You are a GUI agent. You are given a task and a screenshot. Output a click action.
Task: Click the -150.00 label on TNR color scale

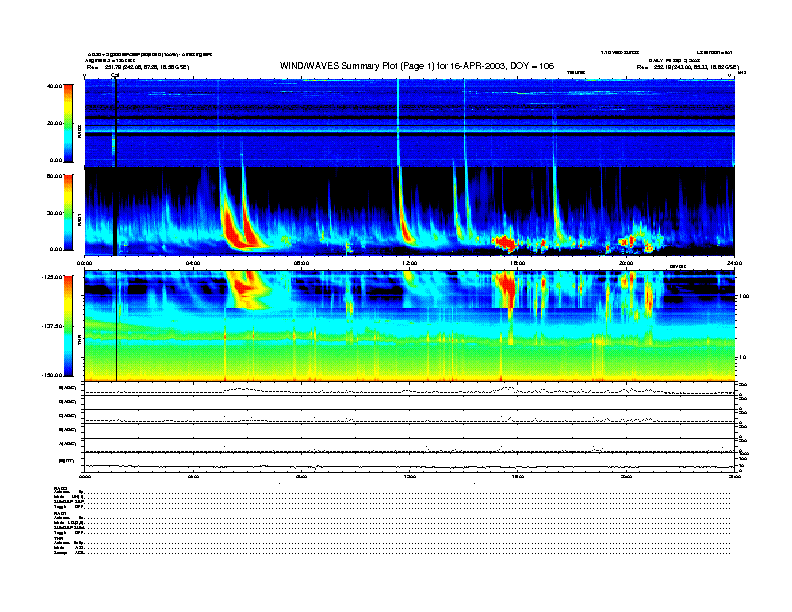(x=52, y=375)
